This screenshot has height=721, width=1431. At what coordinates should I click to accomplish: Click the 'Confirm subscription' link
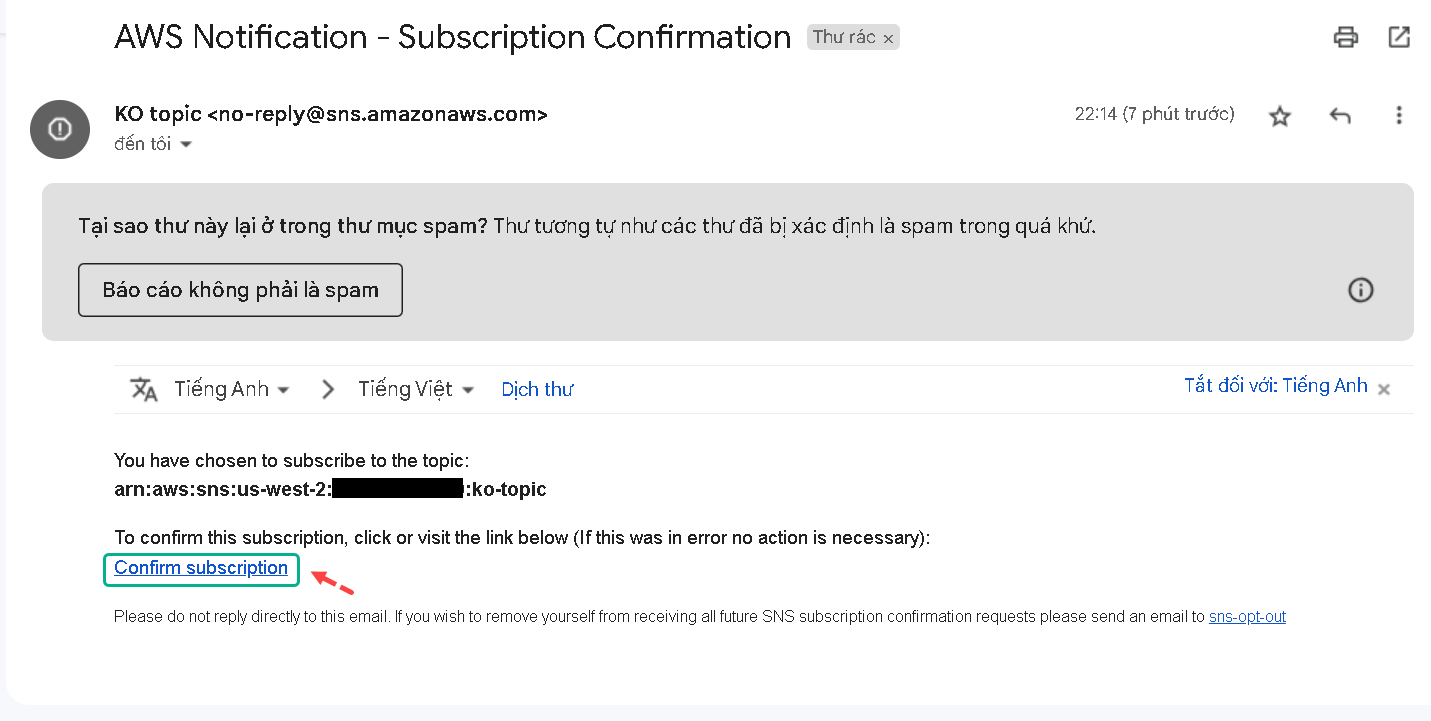tap(201, 568)
